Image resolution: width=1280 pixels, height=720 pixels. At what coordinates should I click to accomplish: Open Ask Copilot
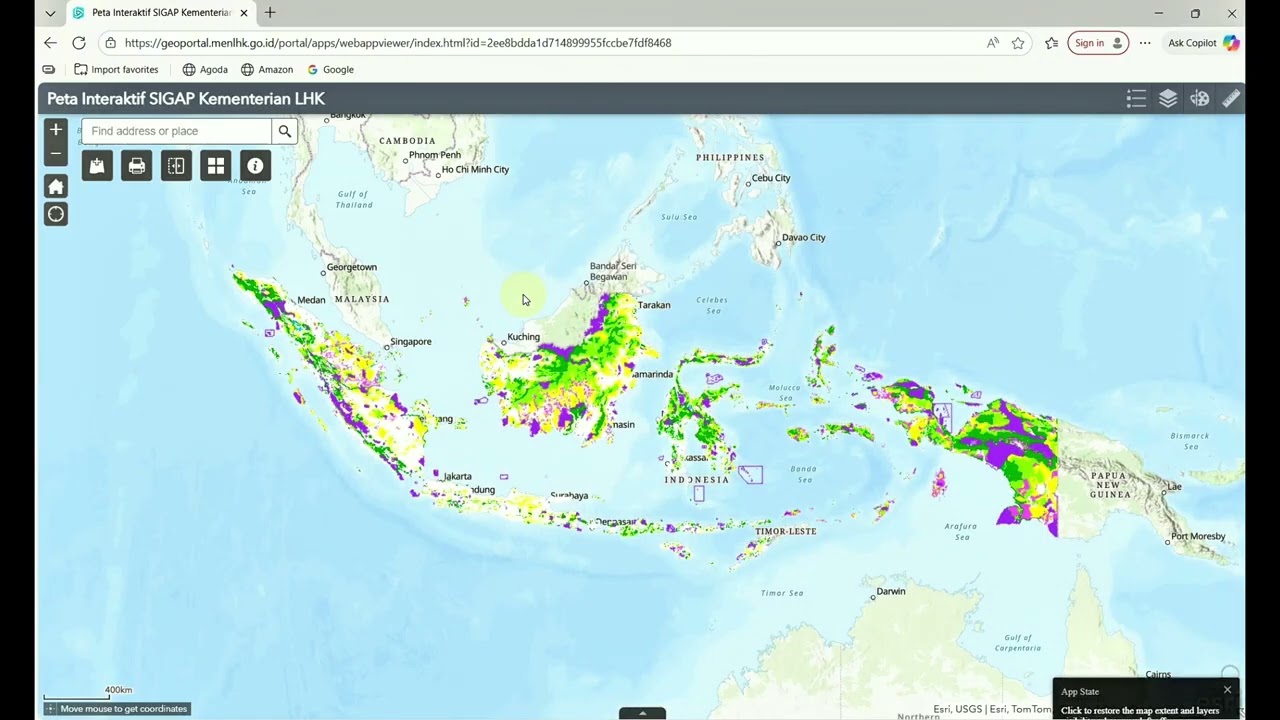pyautogui.click(x=1203, y=43)
